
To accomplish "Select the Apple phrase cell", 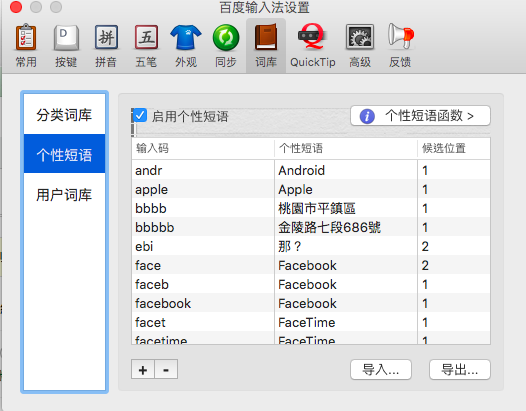I will (x=346, y=190).
